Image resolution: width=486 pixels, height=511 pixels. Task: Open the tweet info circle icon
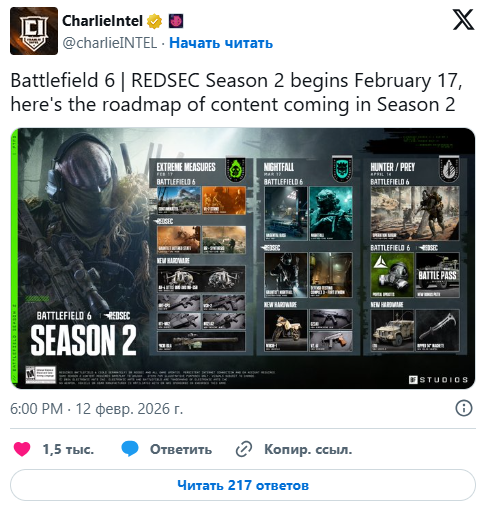tap(464, 408)
